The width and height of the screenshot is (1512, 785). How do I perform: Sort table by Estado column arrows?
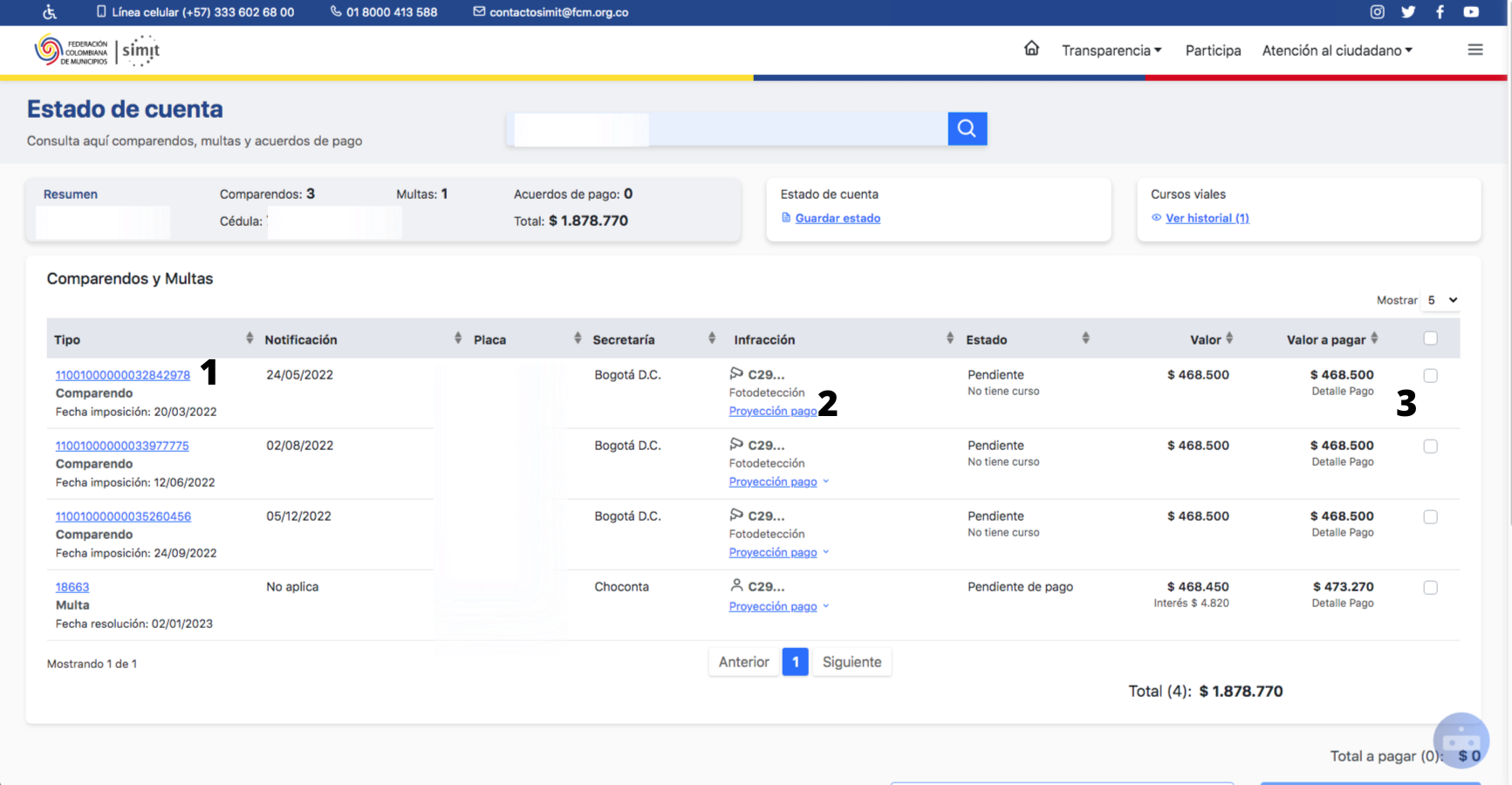pyautogui.click(x=1085, y=338)
